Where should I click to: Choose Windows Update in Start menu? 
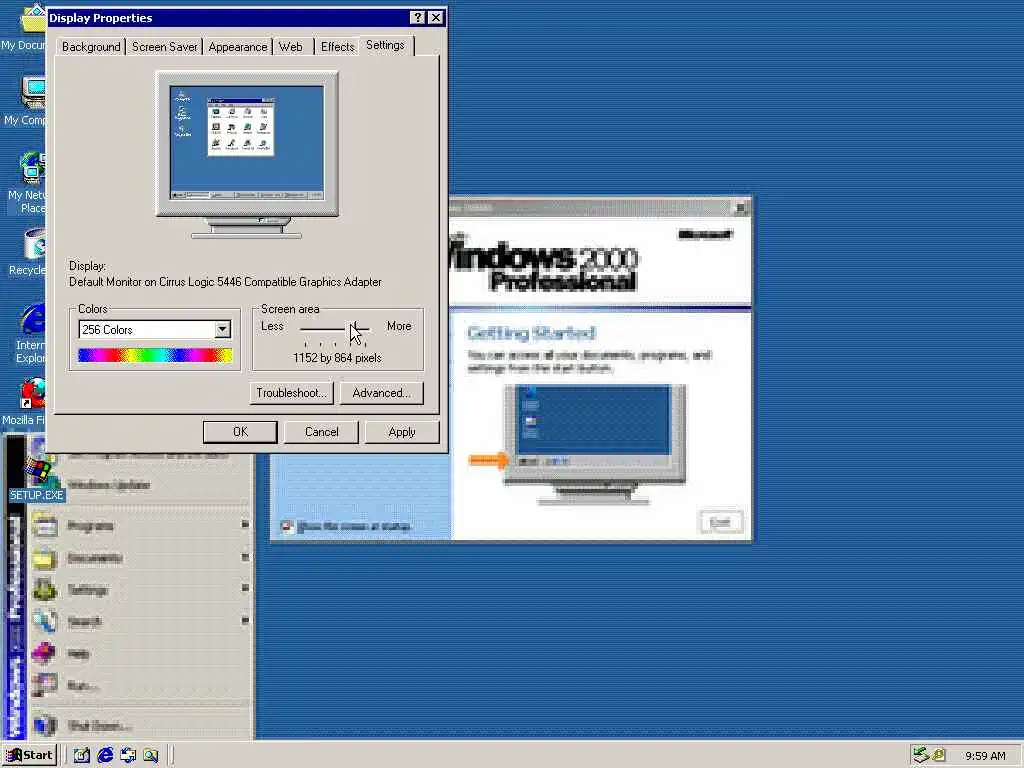[x=108, y=485]
